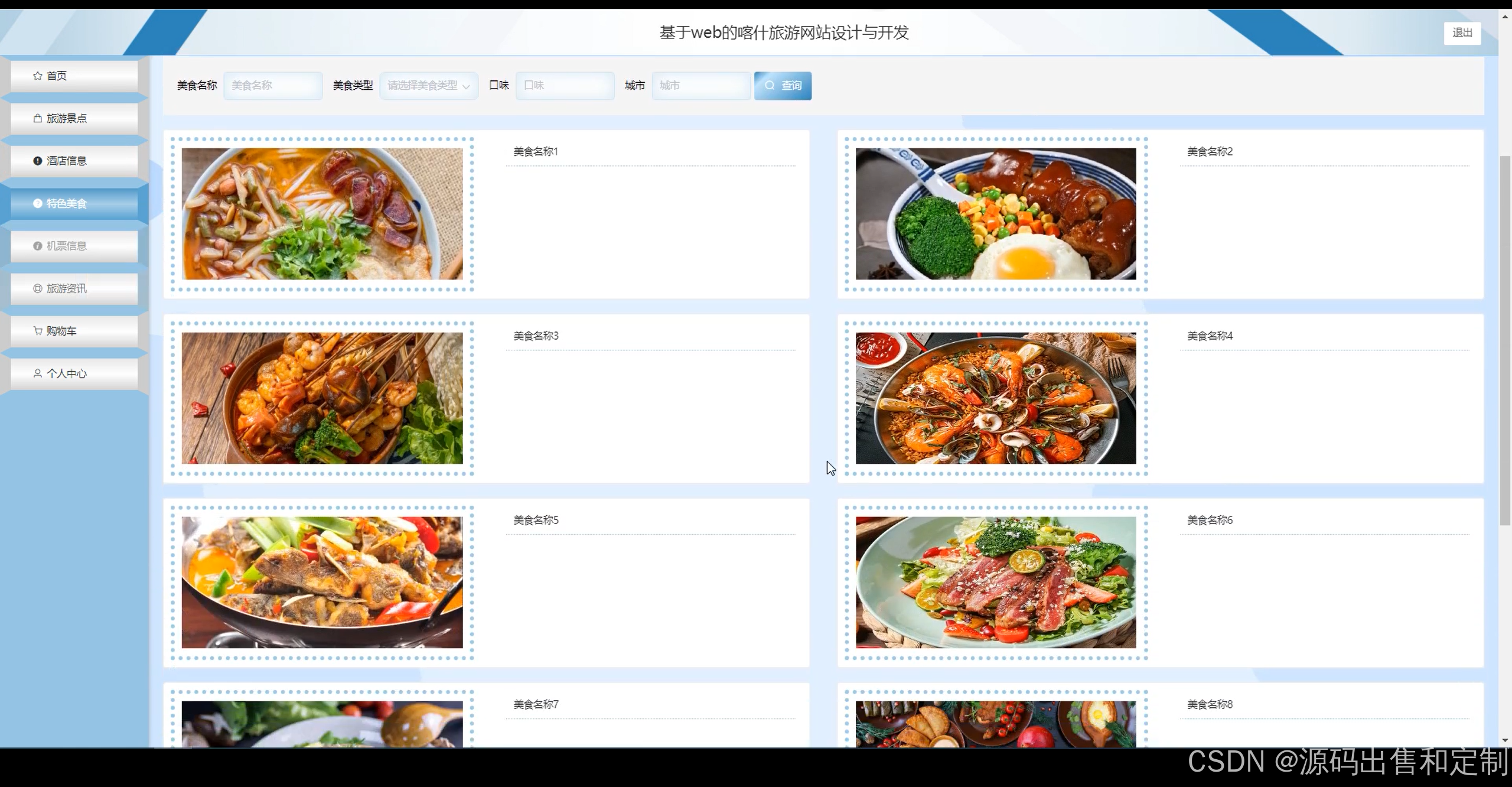Open the seafood paella thumbnail 美食名称4
This screenshot has height=787, width=1512.
(995, 398)
